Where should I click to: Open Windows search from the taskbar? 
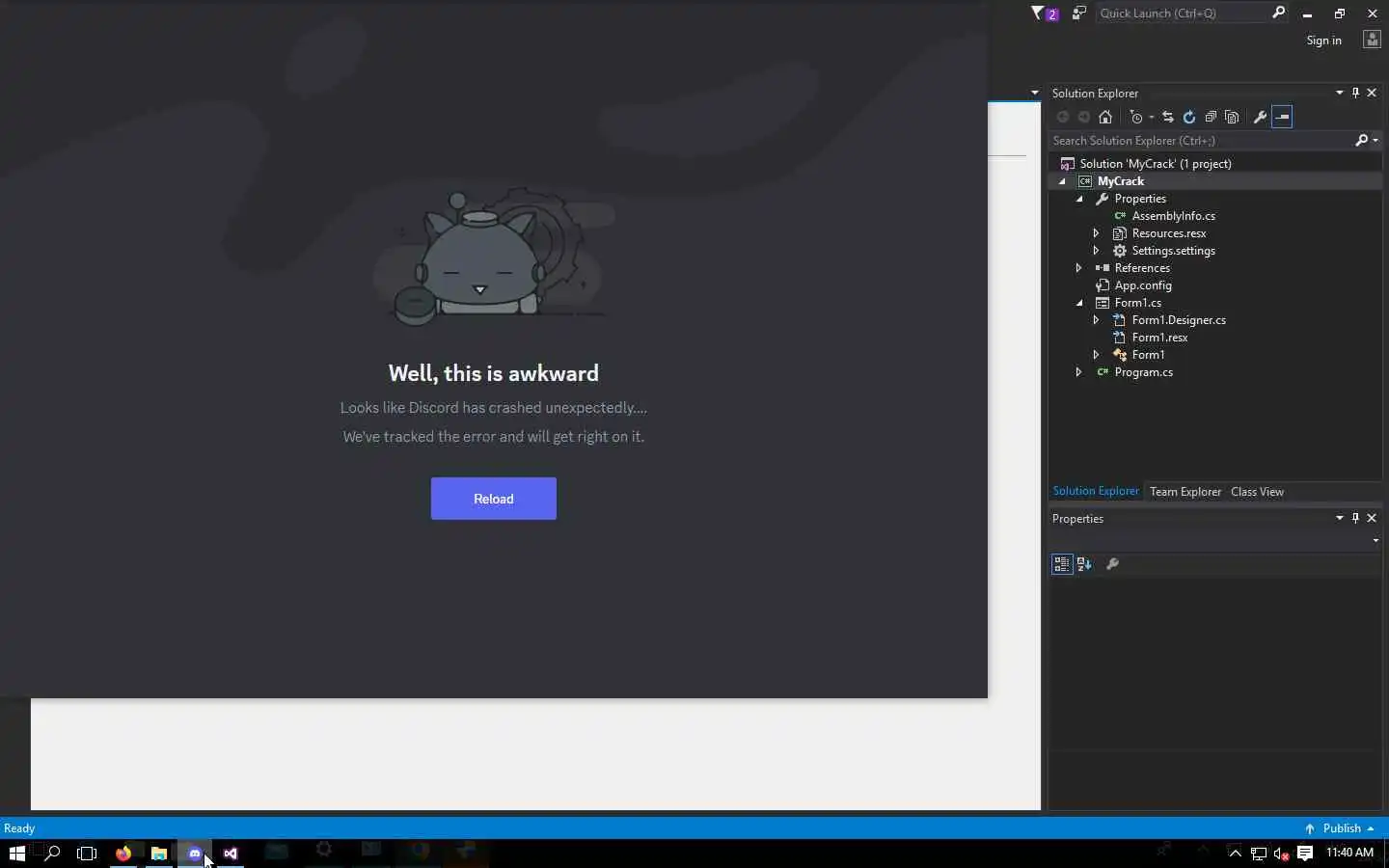pyautogui.click(x=53, y=854)
